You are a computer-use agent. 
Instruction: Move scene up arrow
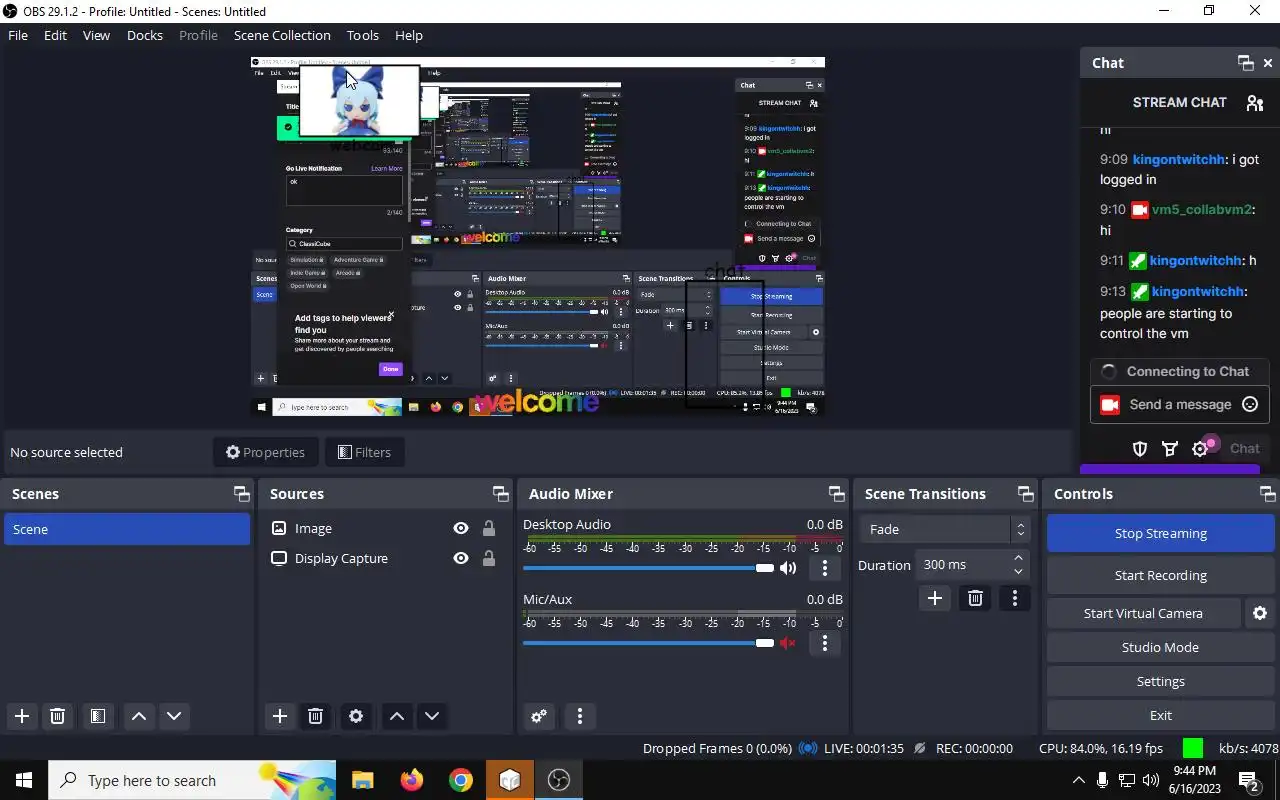(x=139, y=716)
